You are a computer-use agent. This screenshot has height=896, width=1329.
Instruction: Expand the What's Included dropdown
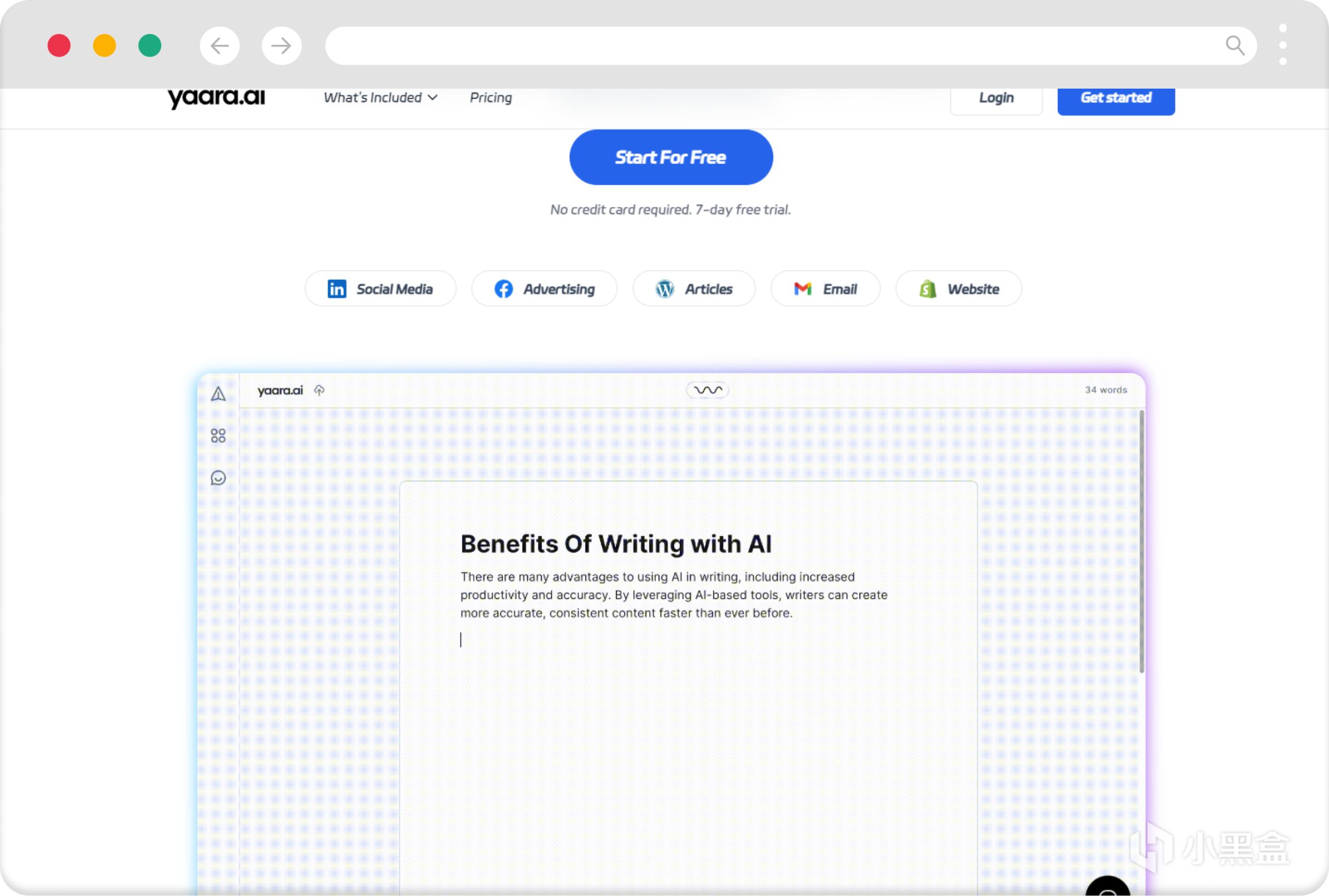point(381,98)
